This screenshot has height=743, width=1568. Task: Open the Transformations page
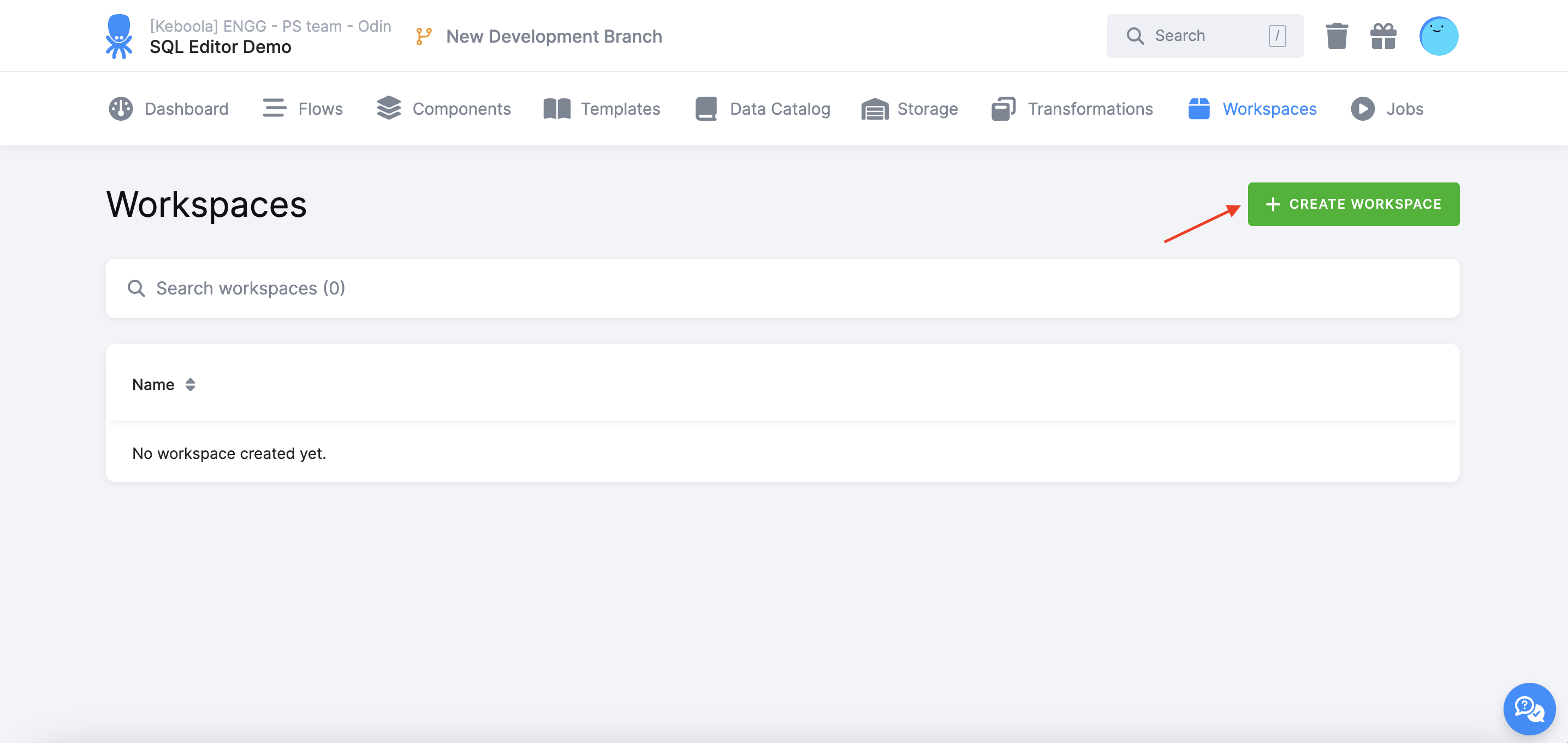coord(1072,109)
